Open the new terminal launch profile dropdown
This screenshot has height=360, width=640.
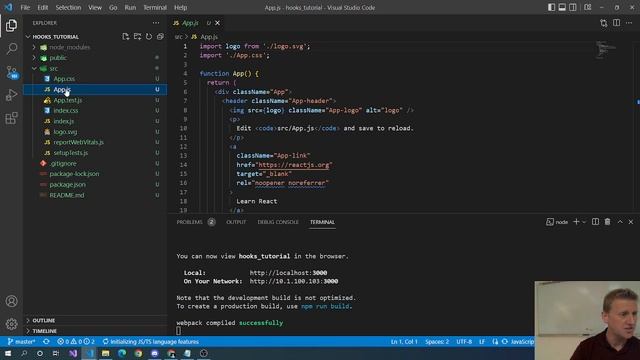[584, 222]
